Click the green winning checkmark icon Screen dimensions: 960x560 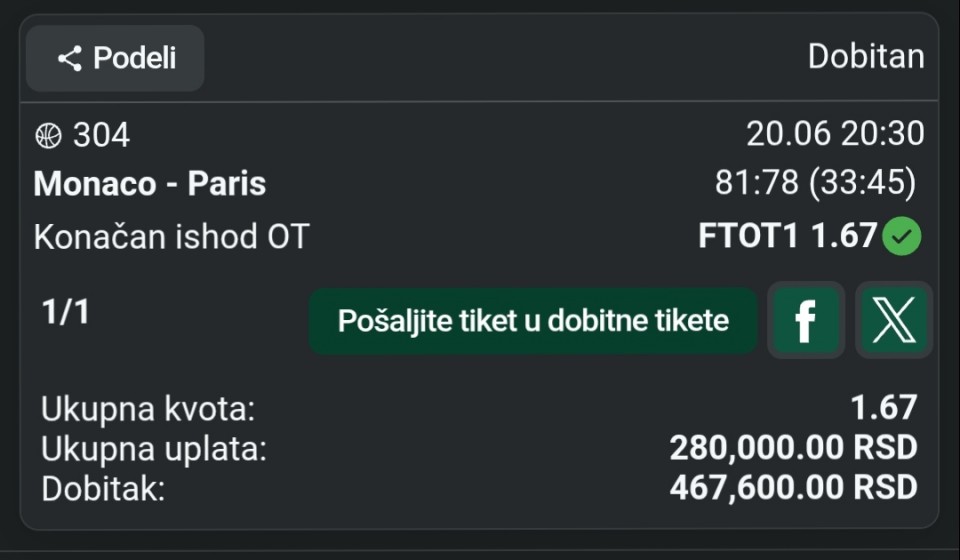(x=901, y=236)
